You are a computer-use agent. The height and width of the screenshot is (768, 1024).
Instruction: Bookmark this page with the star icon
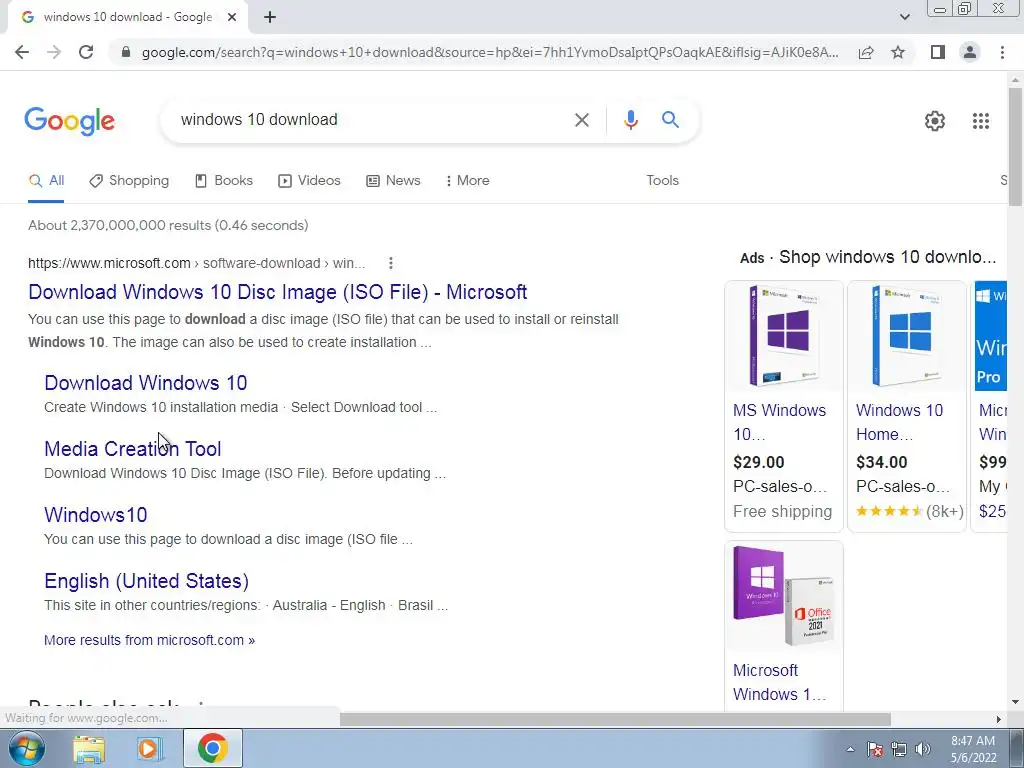coord(898,52)
